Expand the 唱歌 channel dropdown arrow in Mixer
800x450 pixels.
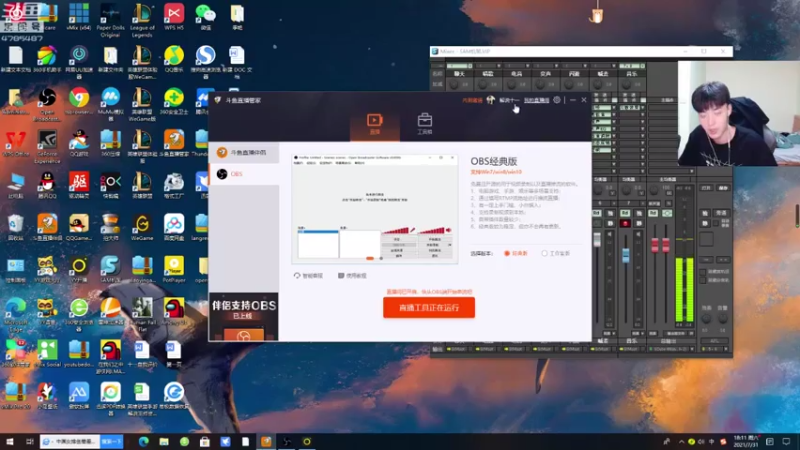tap(498, 66)
